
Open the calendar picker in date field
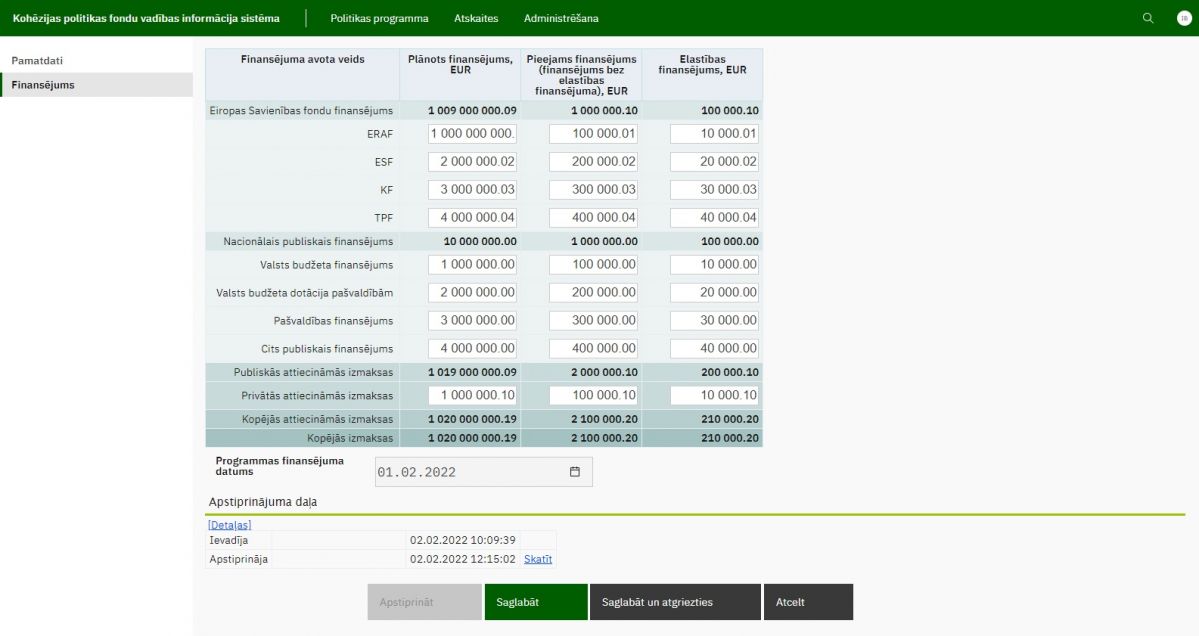coord(574,472)
